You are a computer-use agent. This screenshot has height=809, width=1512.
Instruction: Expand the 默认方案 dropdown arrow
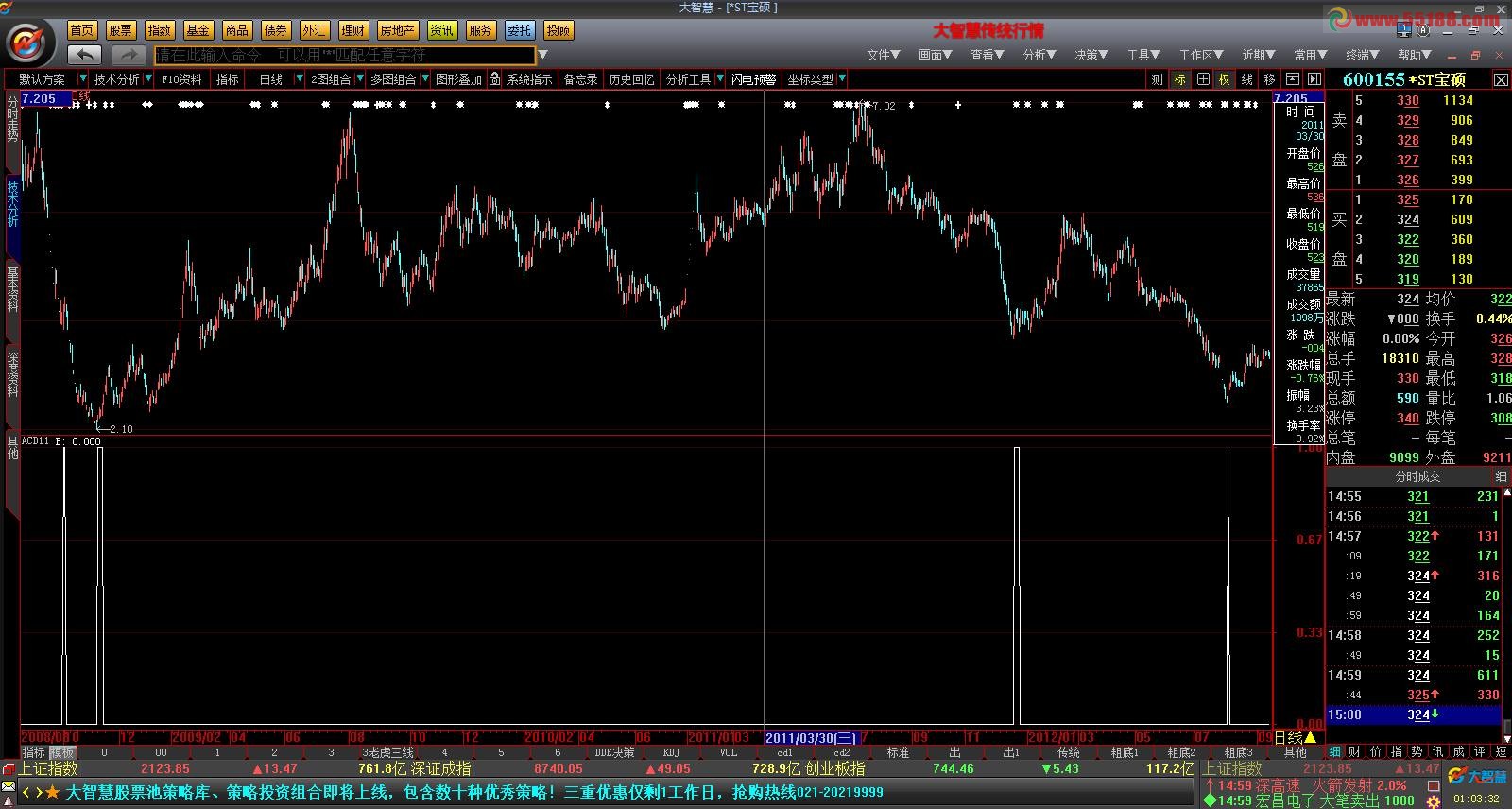(x=83, y=79)
